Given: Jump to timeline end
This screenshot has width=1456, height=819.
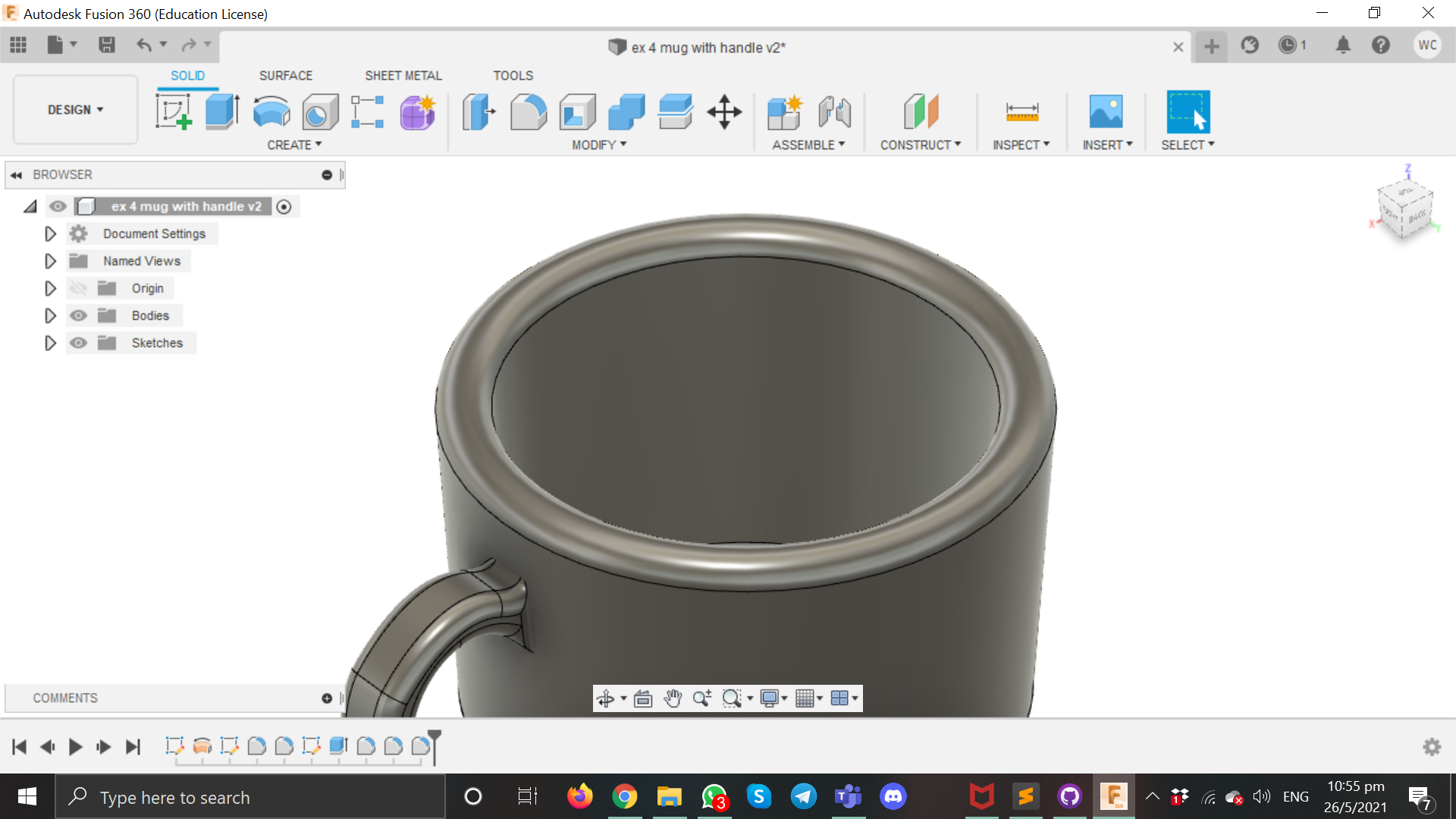Looking at the screenshot, I should (x=133, y=747).
